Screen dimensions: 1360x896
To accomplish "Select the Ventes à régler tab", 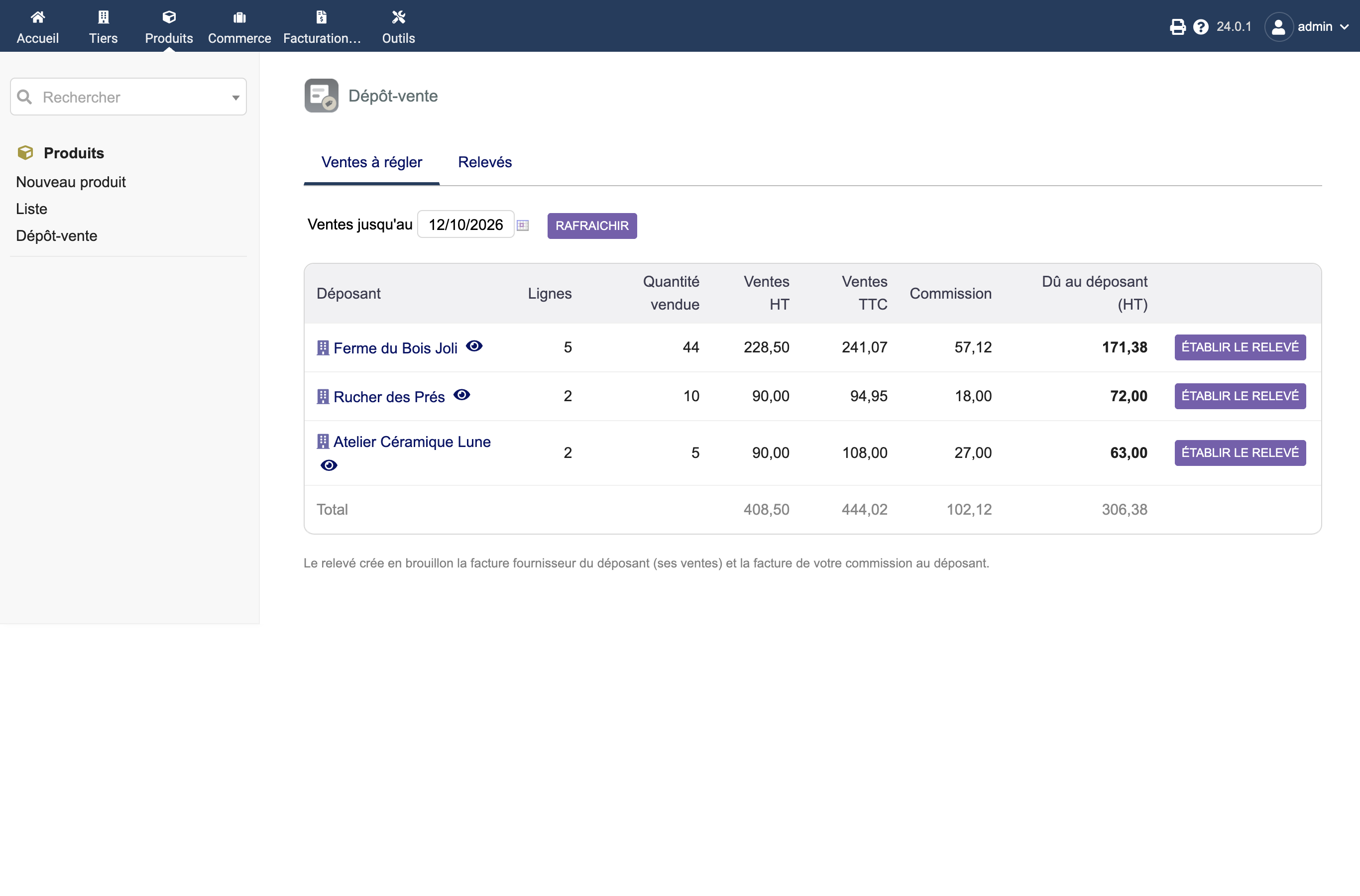I will [371, 162].
